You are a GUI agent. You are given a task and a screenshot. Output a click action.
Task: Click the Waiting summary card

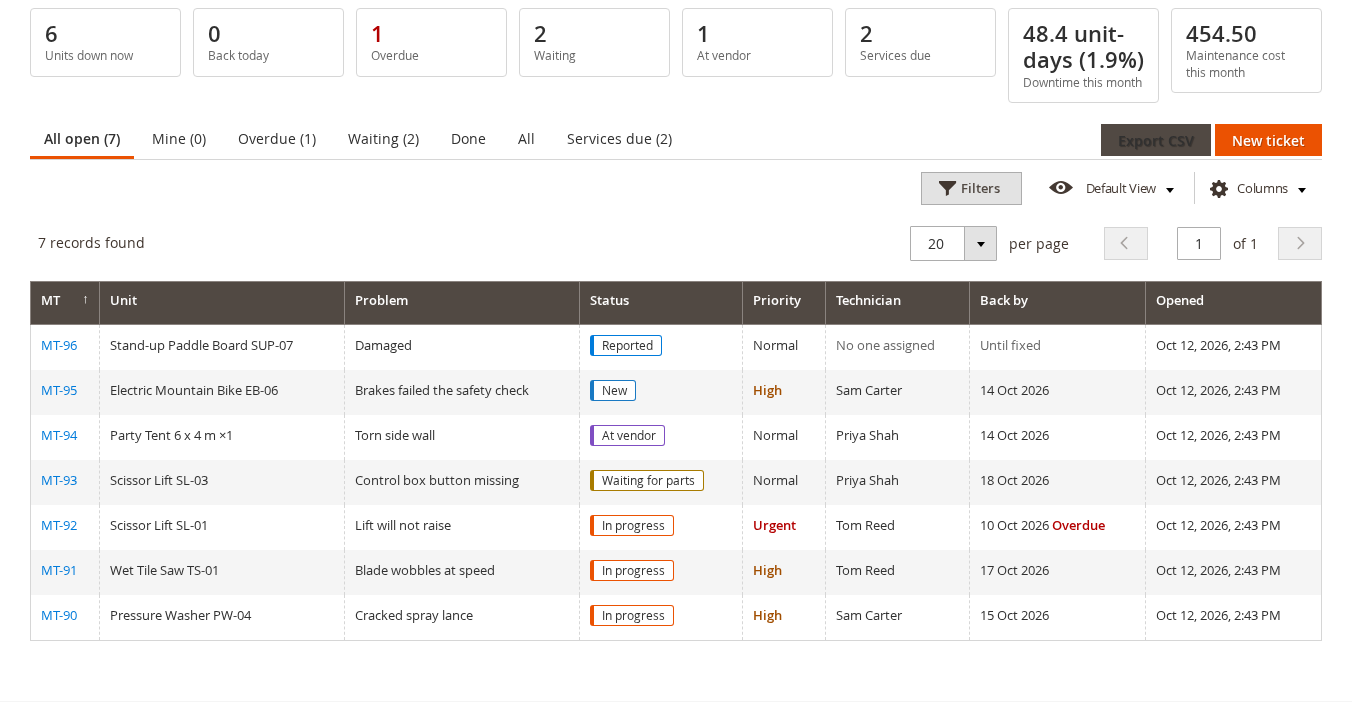point(594,42)
